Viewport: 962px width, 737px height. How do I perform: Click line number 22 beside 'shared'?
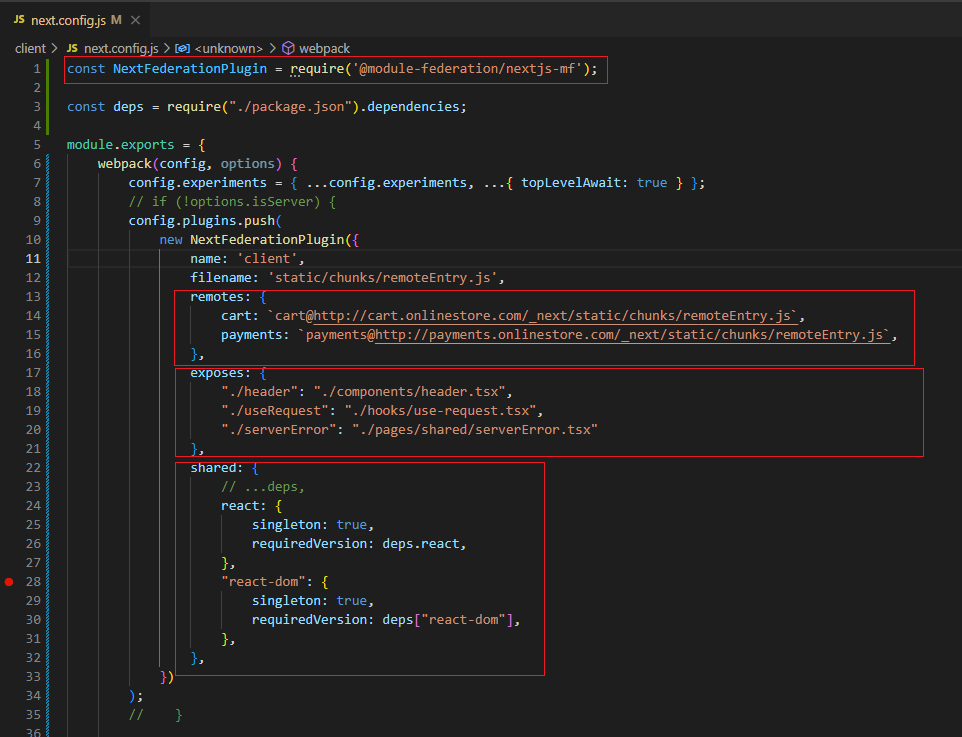pos(33,467)
